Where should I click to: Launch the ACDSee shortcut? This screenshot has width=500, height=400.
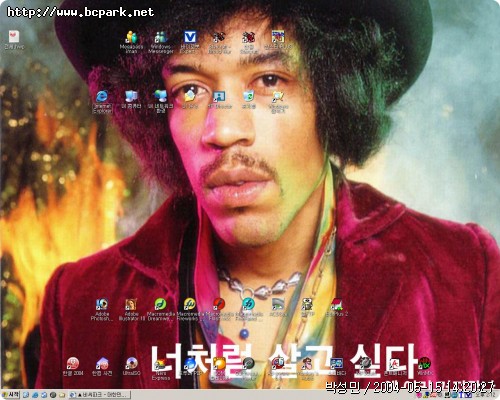(x=278, y=307)
